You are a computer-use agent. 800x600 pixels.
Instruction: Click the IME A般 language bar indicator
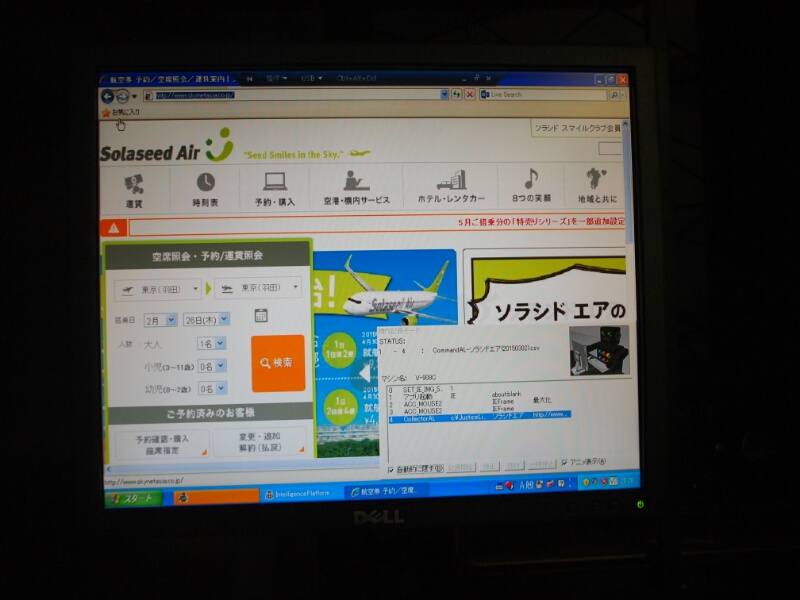click(x=526, y=485)
